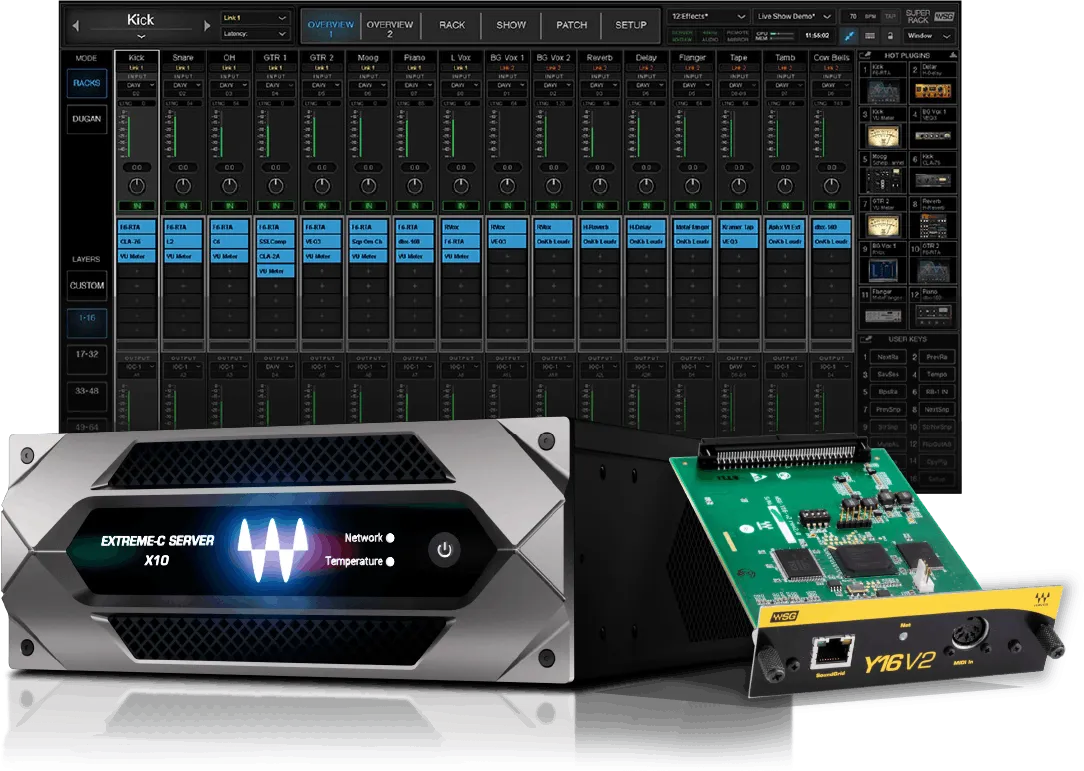Open the Link 1 dropdown in the header
Screen dimensions: 1084x771
[254, 18]
